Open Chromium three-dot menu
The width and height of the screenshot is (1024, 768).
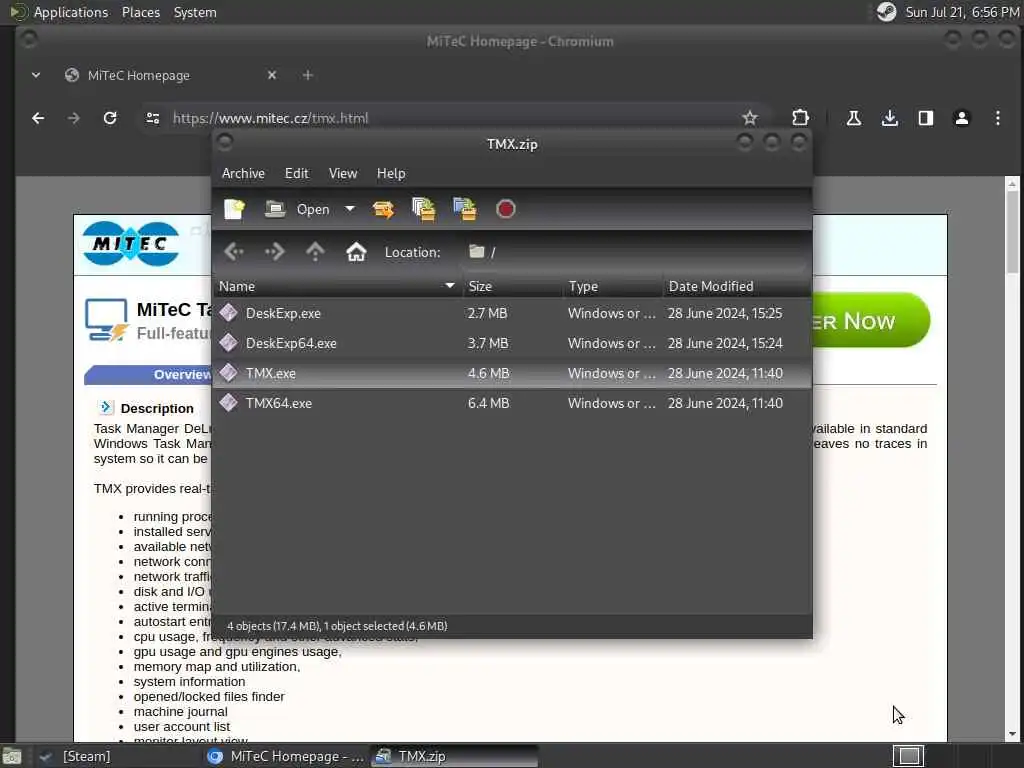(997, 118)
